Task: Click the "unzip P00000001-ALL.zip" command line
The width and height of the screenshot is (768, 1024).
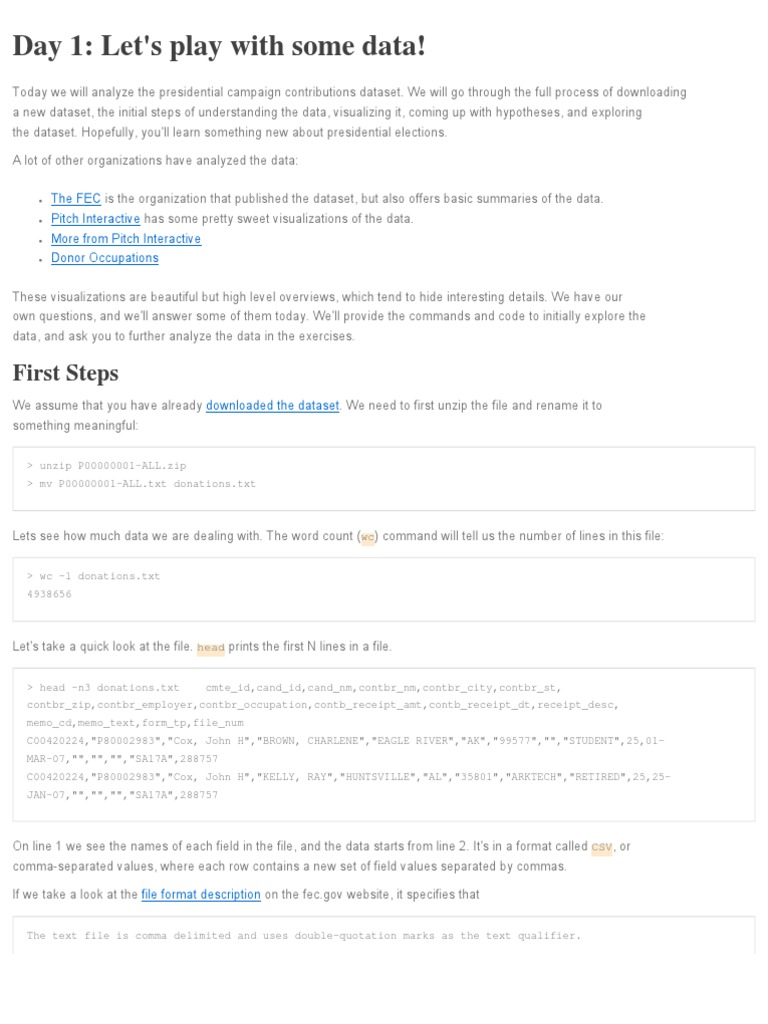Action: click(107, 466)
